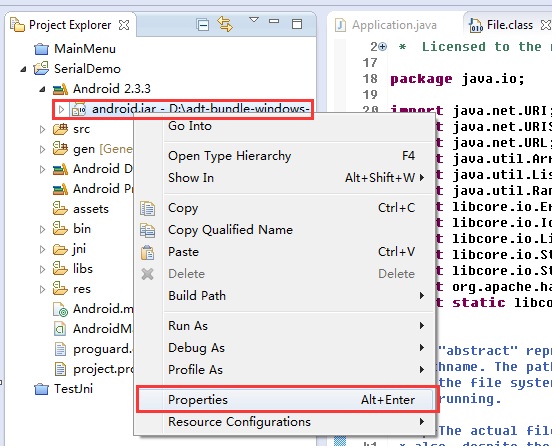This screenshot has width=556, height=448.
Task: Expand folded comment at line 2
Action: click(383, 47)
